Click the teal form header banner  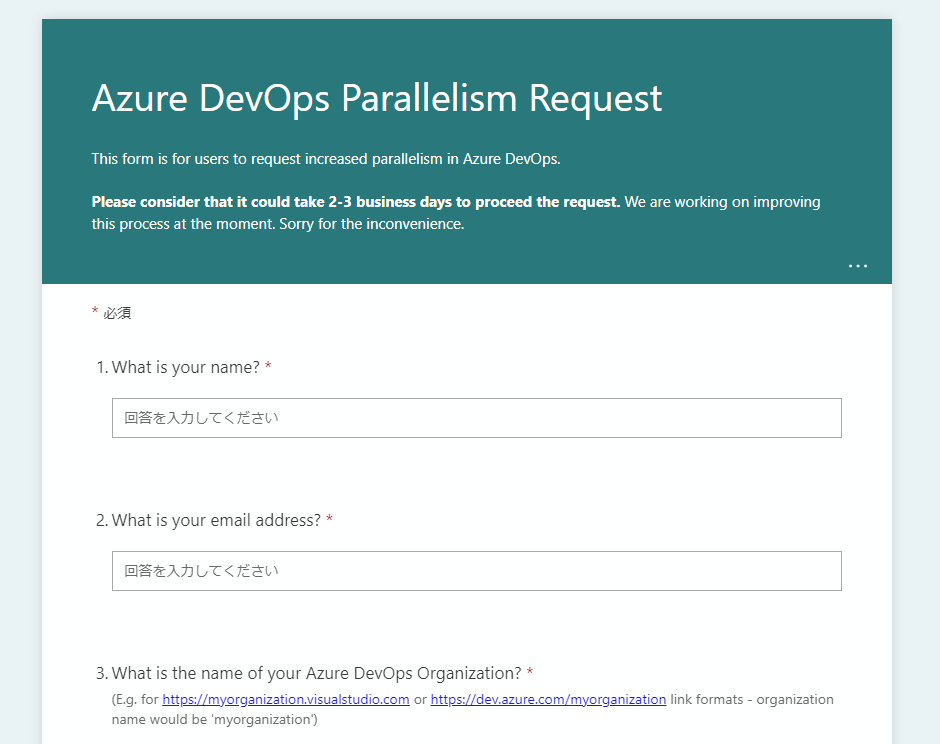pos(466,151)
